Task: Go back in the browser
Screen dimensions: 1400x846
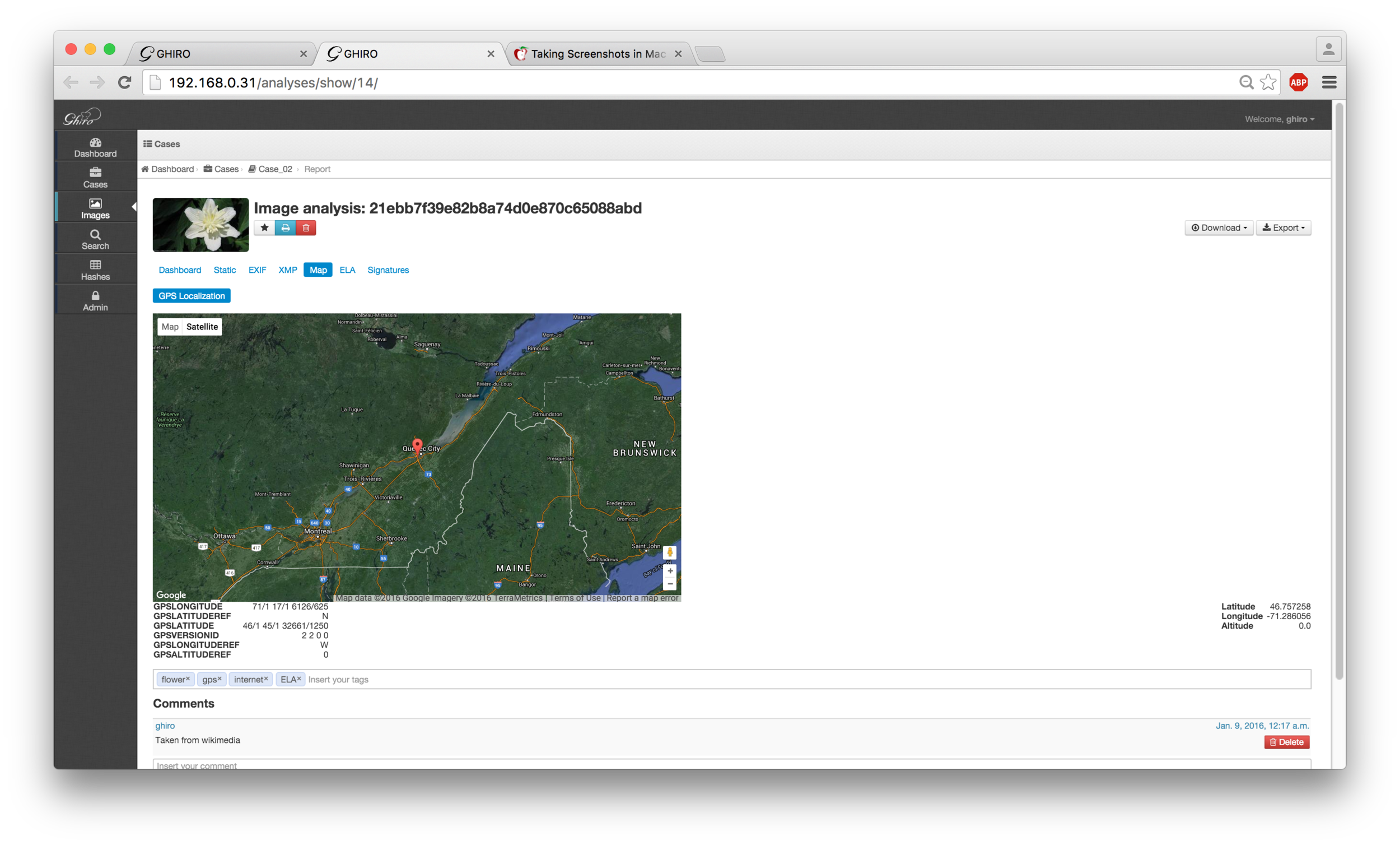Action: [x=71, y=82]
